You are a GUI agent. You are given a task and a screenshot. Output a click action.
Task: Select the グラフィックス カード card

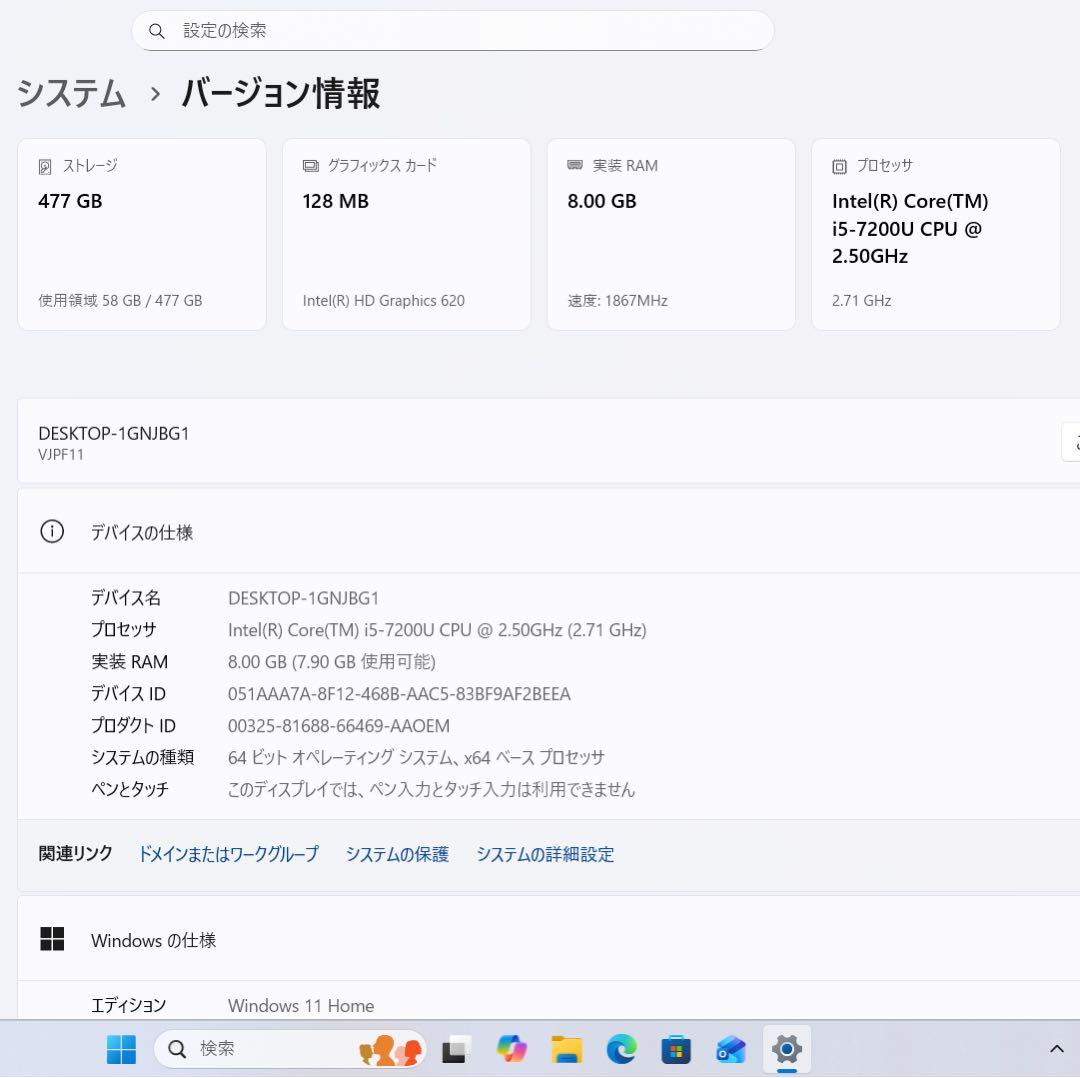406,233
